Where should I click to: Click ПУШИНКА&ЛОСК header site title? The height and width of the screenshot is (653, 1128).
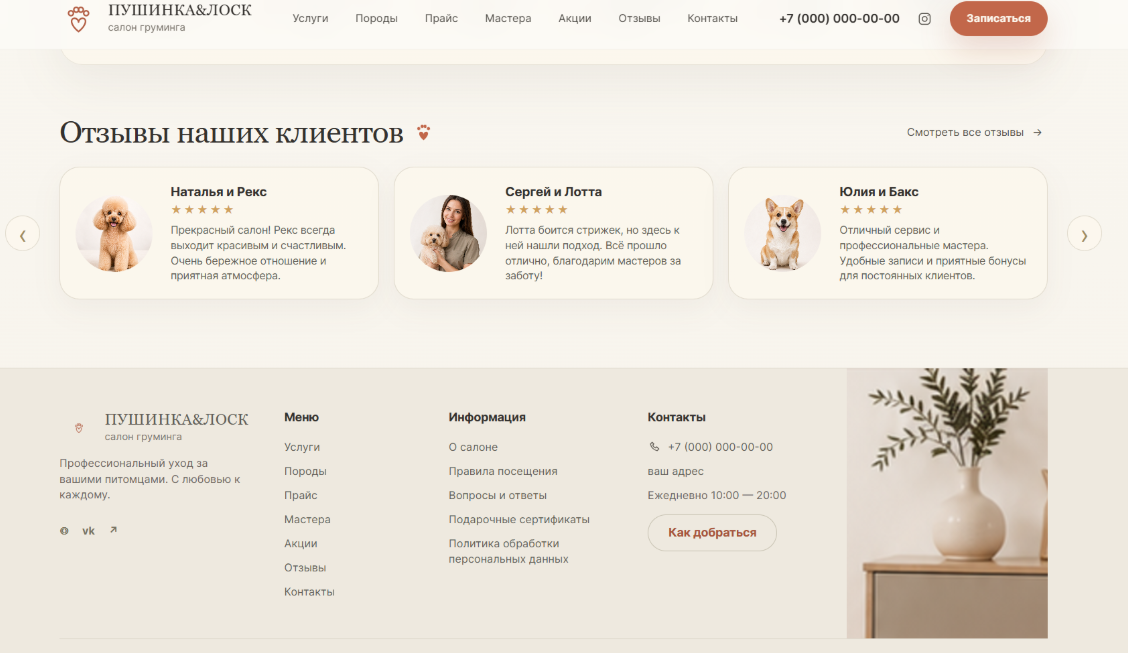pos(180,10)
